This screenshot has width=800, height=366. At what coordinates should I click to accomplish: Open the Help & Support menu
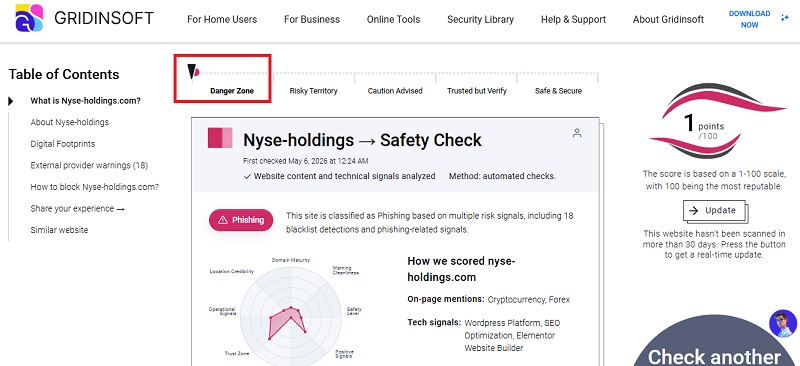click(573, 19)
